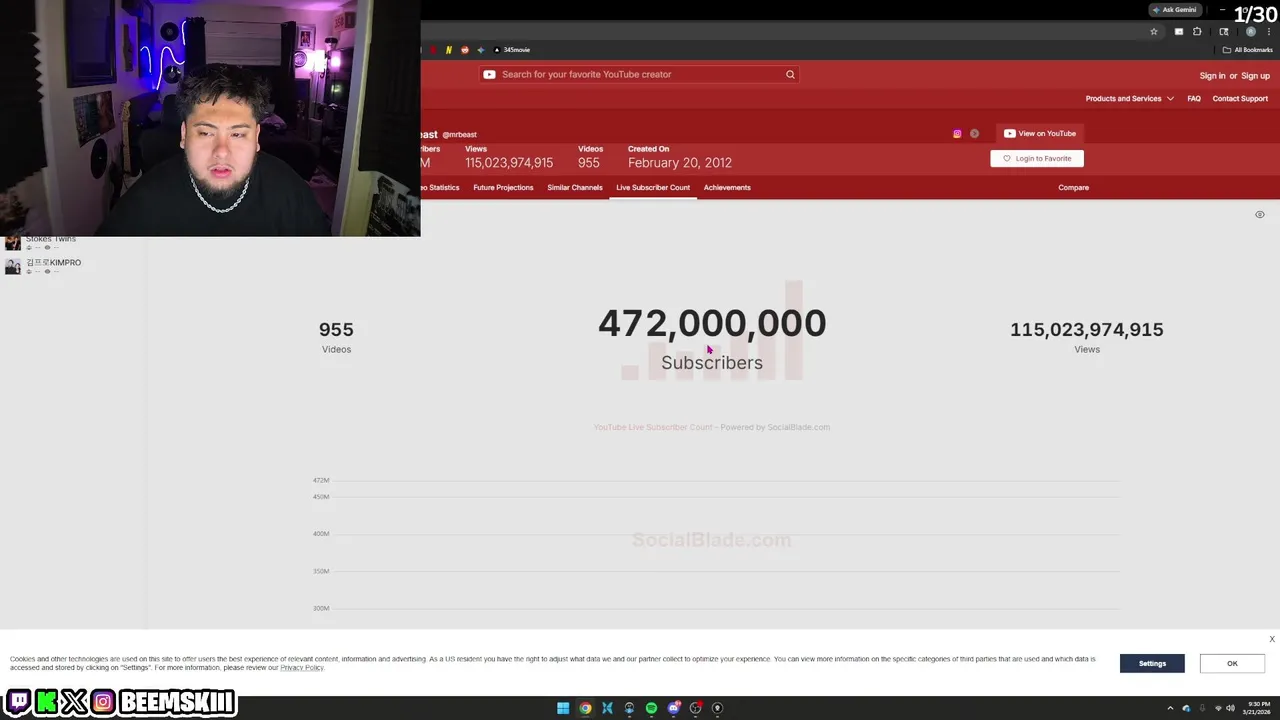
Task: Open the Achievements tab
Action: coord(727,187)
